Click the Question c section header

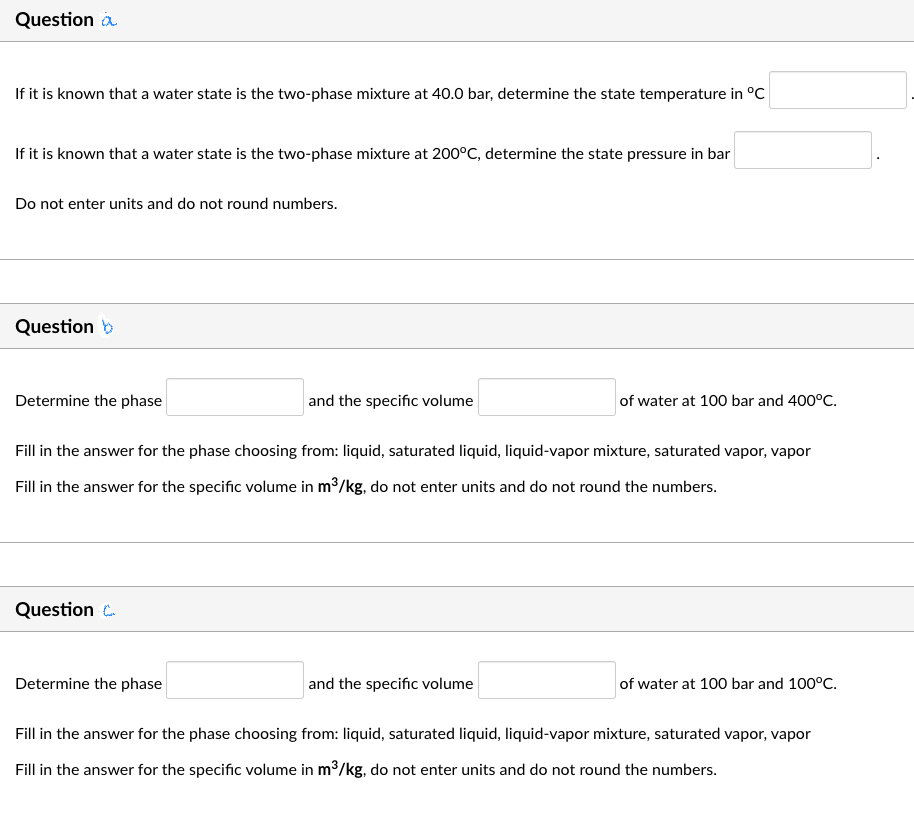55,609
